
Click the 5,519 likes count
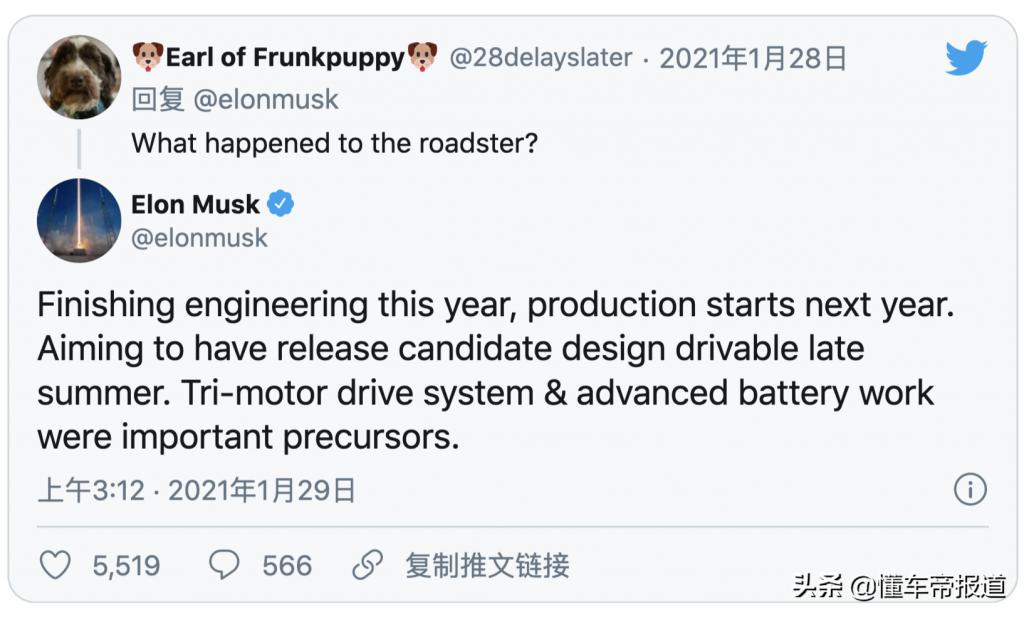[x=126, y=566]
